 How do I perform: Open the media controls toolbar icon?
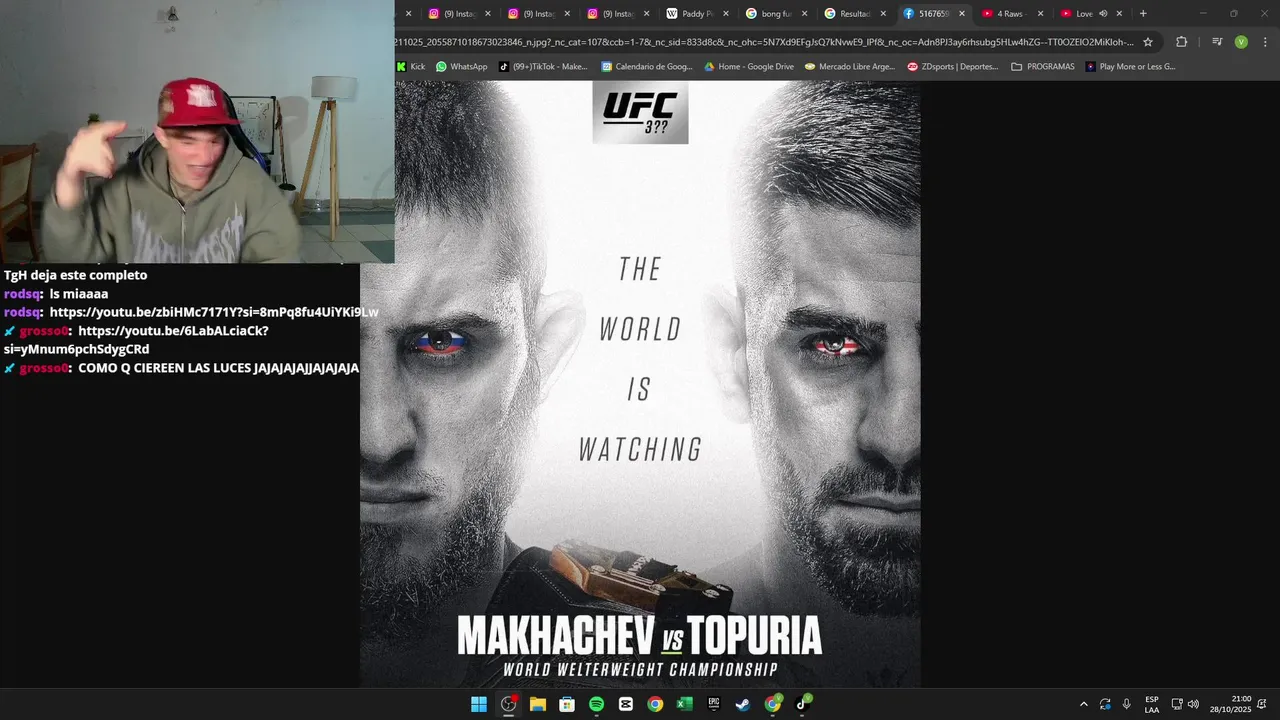[1217, 42]
